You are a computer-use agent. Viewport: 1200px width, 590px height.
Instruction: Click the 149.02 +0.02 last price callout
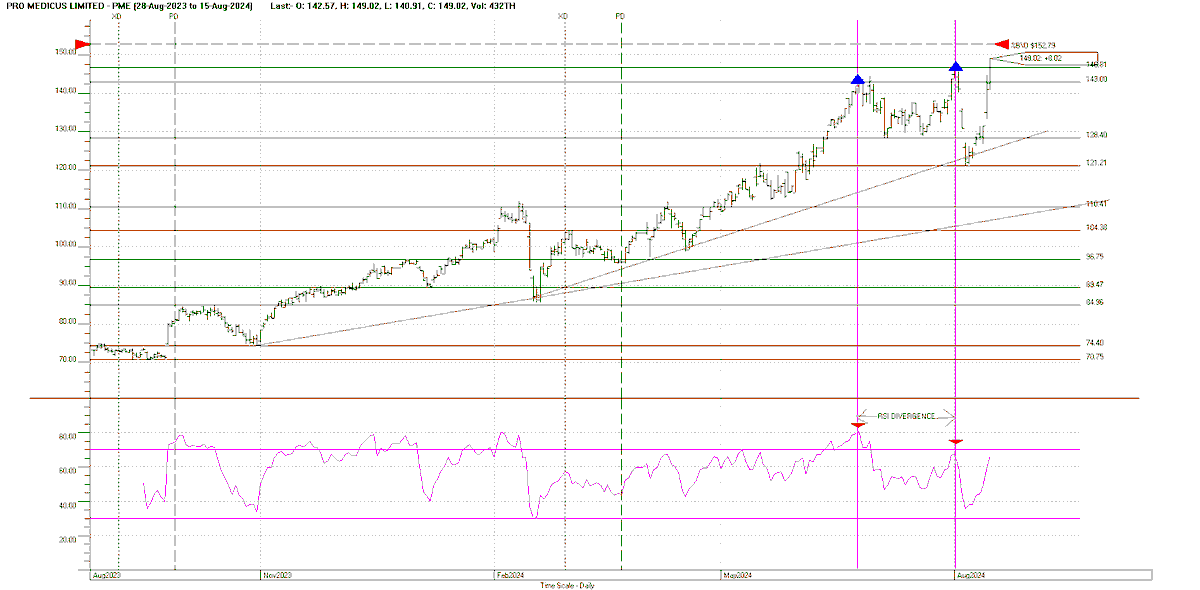coord(1042,58)
